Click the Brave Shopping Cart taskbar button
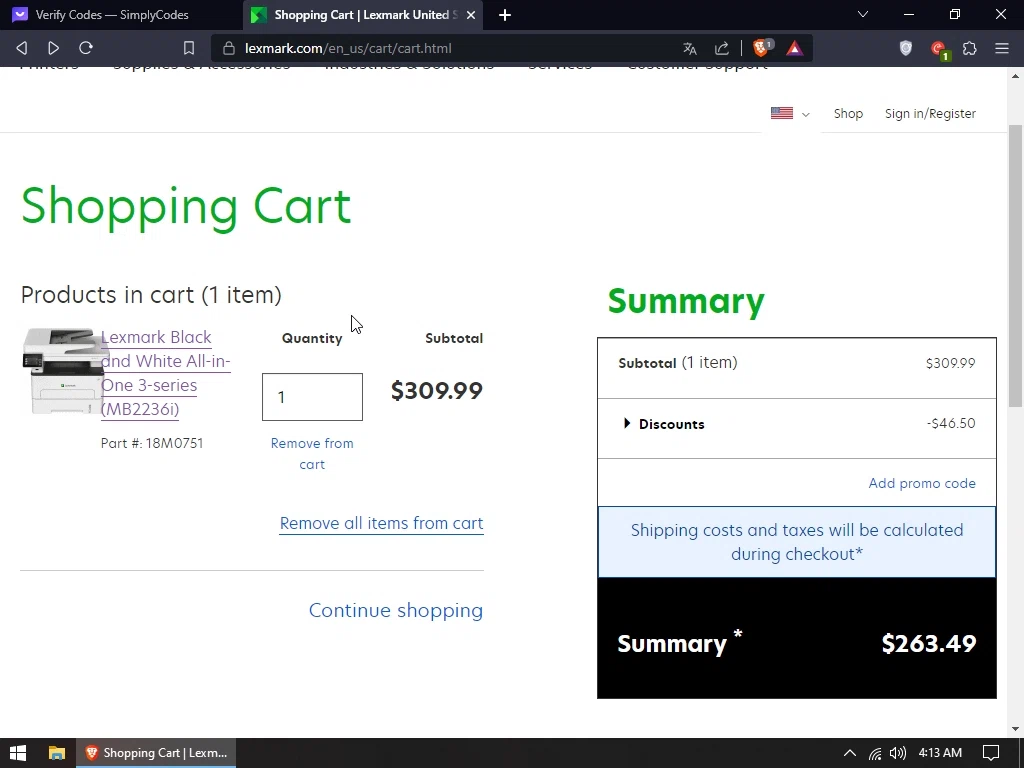The image size is (1024, 768). click(156, 753)
